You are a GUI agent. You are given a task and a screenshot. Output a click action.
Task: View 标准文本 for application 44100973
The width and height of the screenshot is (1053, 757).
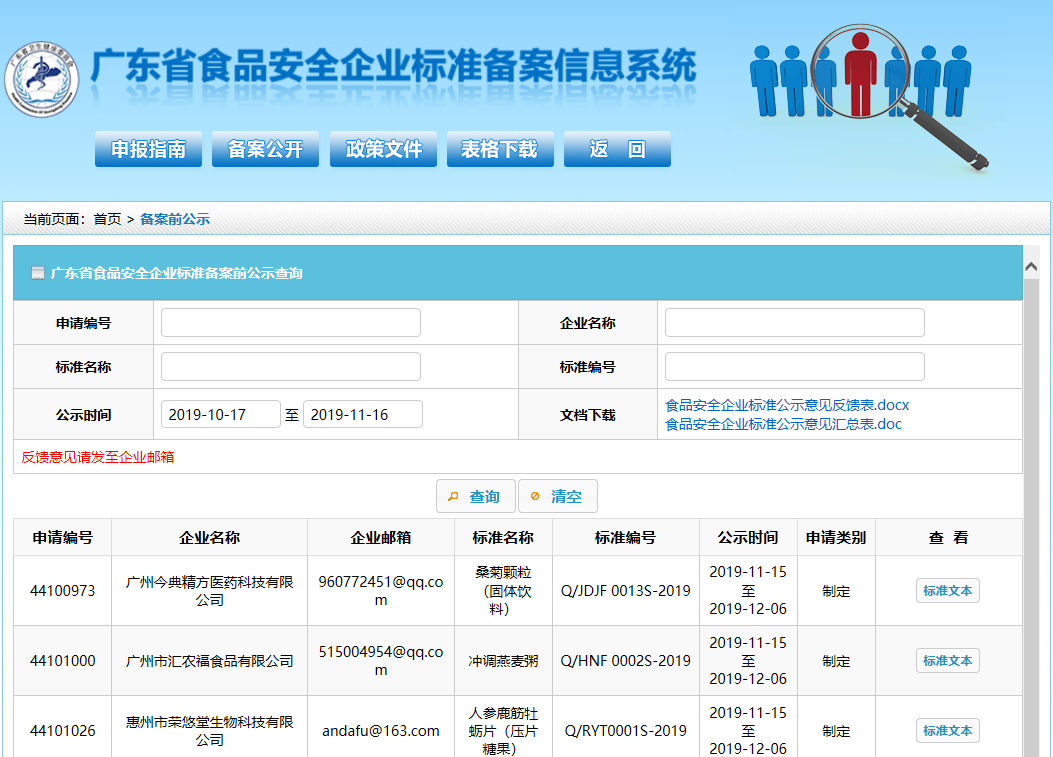pyautogui.click(x=948, y=591)
